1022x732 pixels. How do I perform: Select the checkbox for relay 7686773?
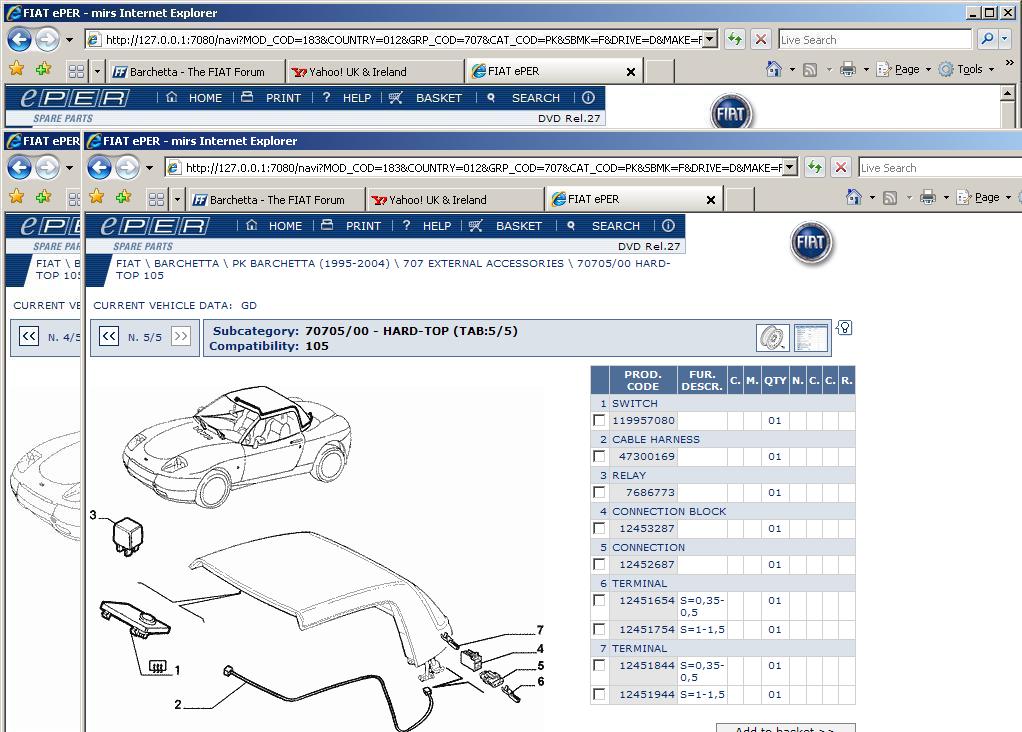tap(599, 492)
